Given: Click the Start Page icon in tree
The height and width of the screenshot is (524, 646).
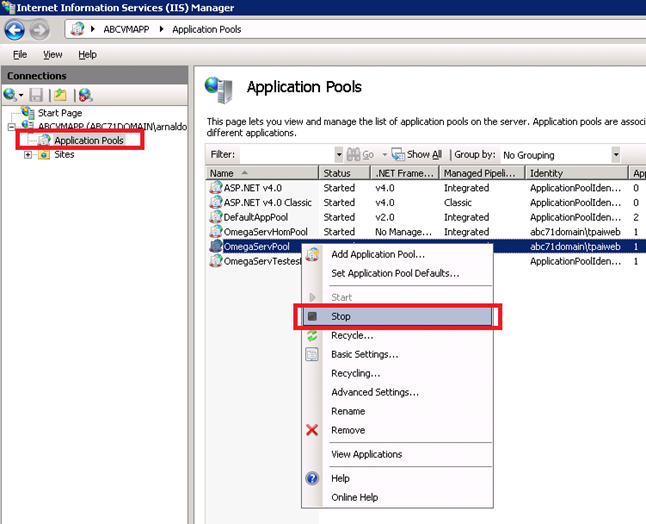Looking at the screenshot, I should click(28, 112).
